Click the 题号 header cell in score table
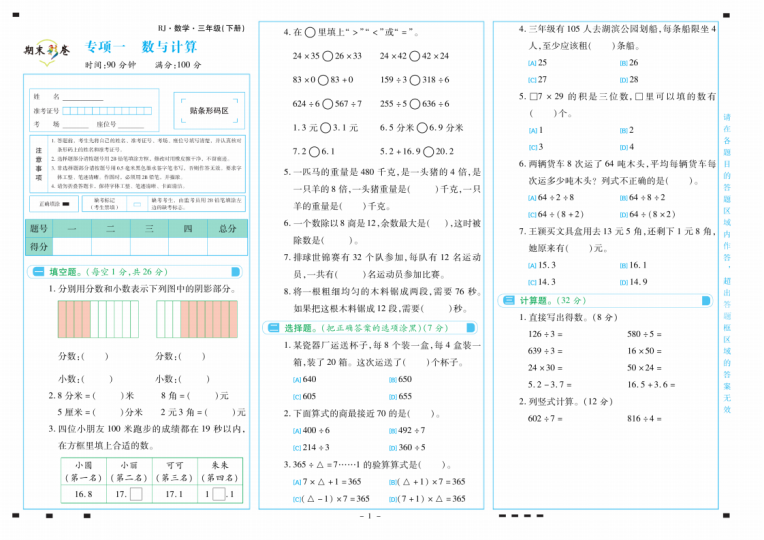Viewport: 764px width, 540px height. [x=39, y=229]
